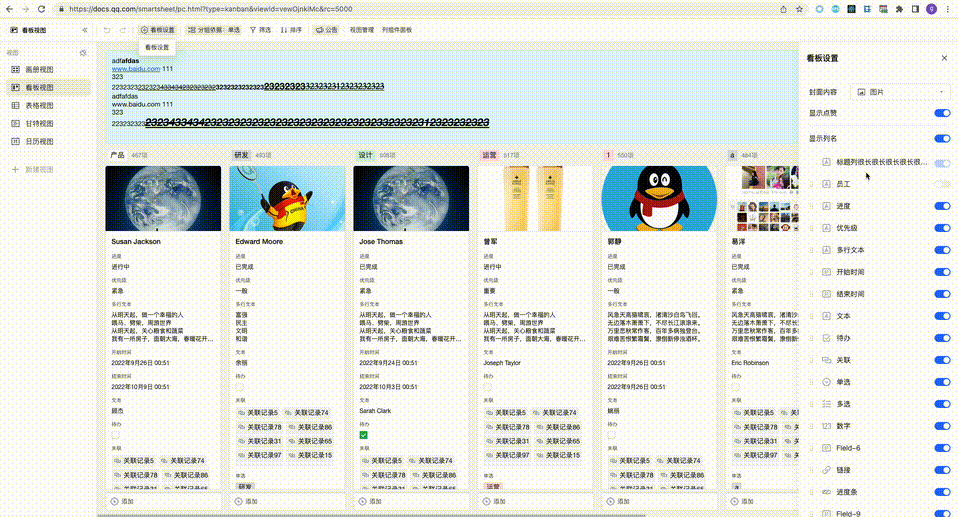
Task: Toggle the 优先级 field visibility switch
Action: pos(942,228)
